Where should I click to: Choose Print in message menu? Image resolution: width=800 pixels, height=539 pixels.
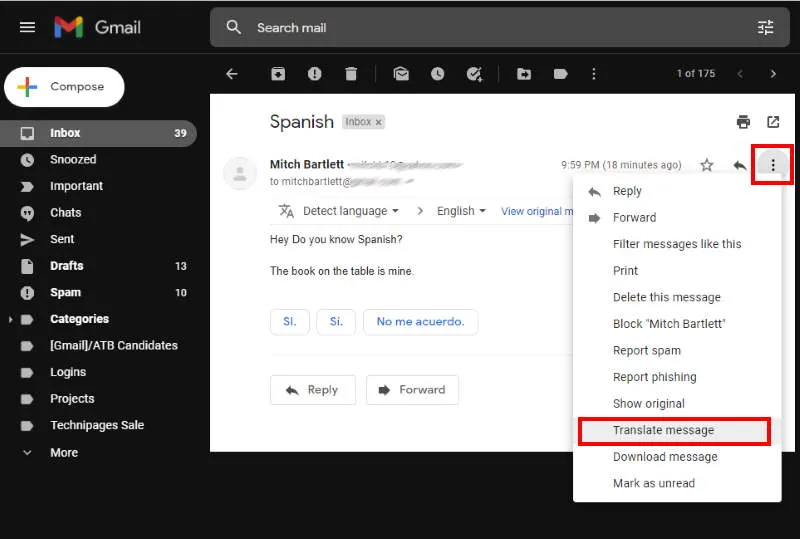pyautogui.click(x=677, y=271)
